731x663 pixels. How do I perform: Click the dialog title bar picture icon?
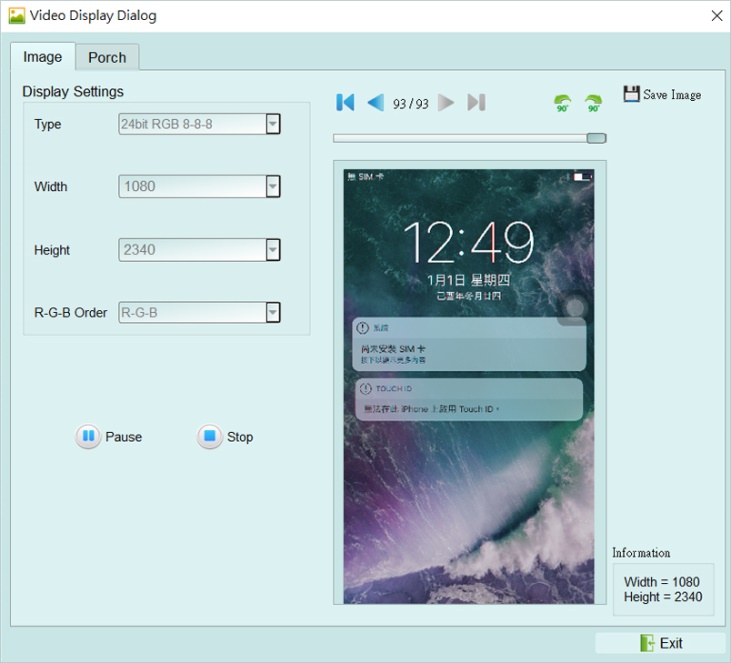(x=17, y=16)
